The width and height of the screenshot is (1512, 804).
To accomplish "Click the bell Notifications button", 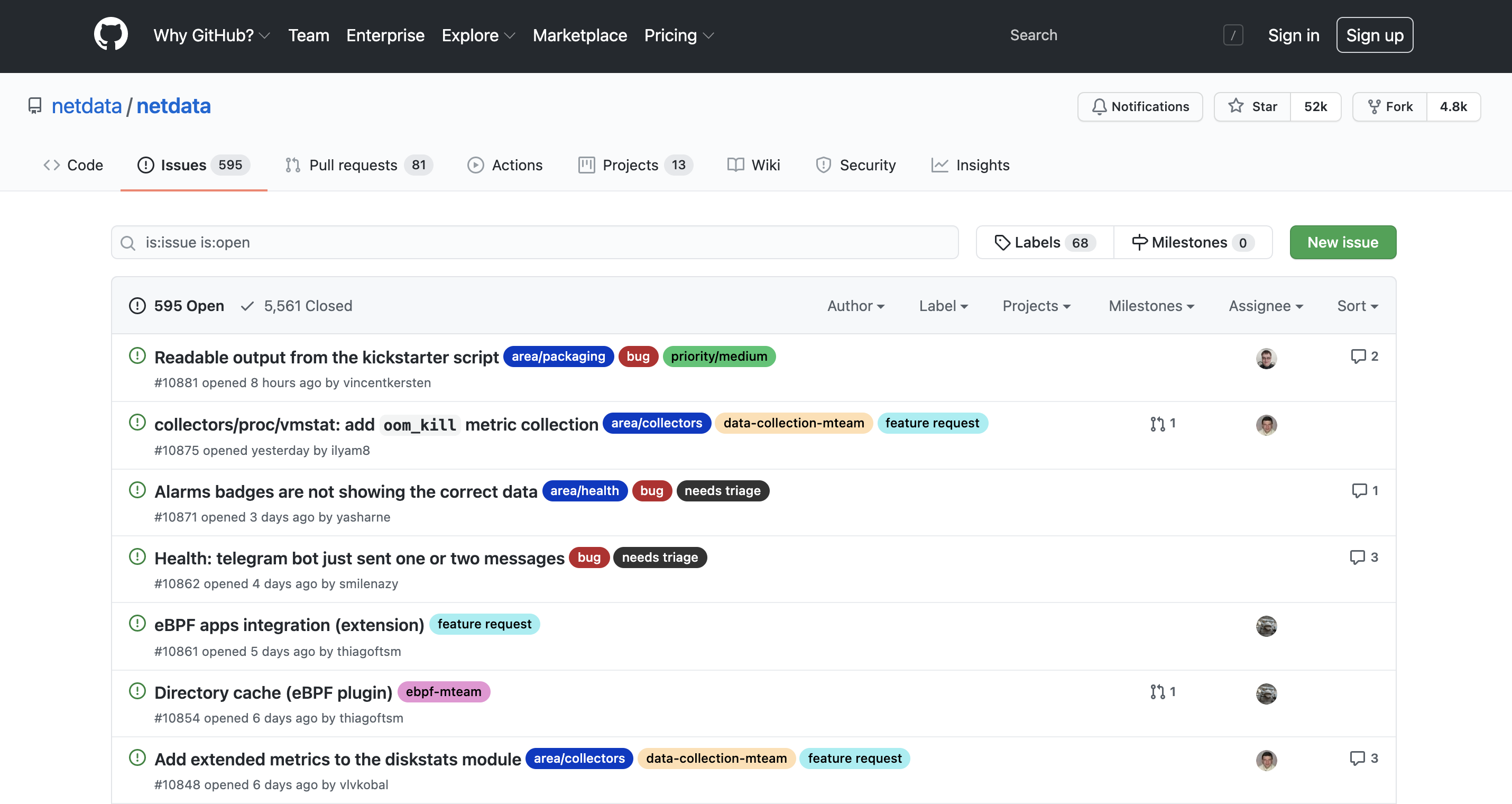I will point(1140,106).
